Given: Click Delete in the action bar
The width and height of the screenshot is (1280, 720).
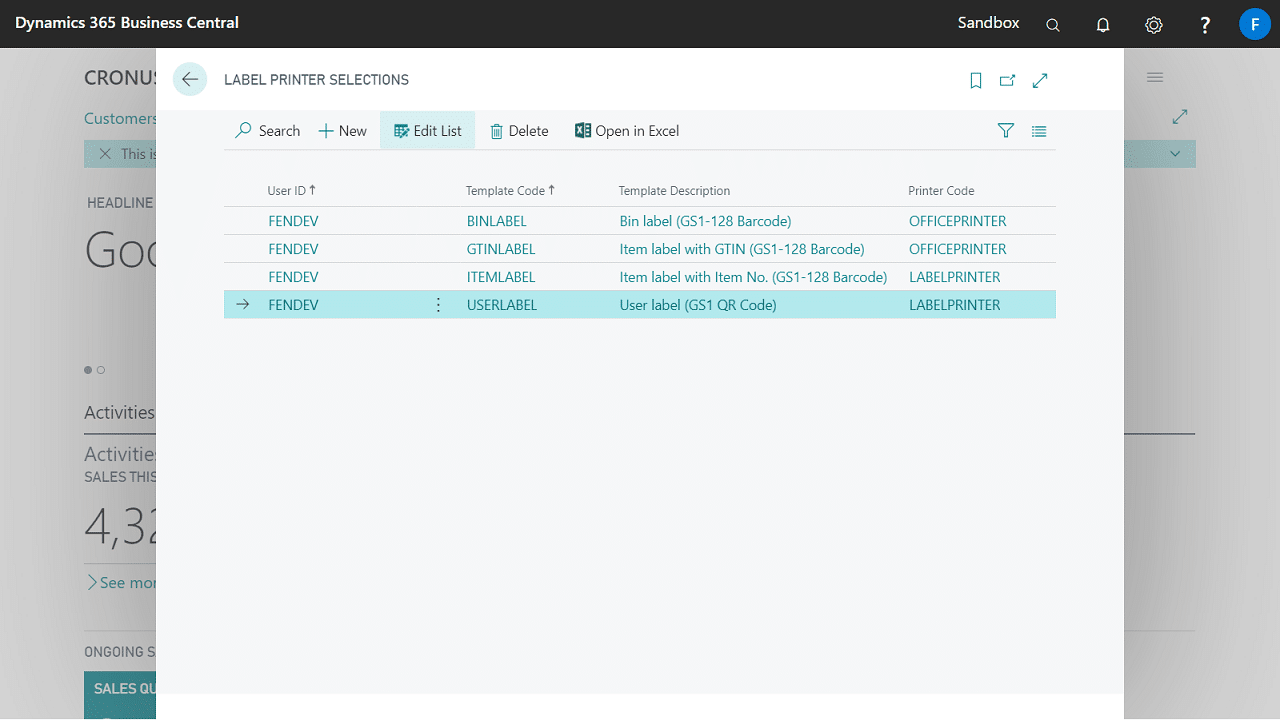Looking at the screenshot, I should point(519,131).
